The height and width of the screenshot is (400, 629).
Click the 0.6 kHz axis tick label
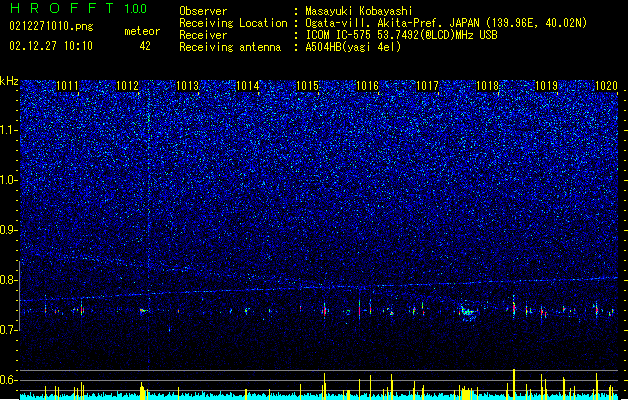8,380
